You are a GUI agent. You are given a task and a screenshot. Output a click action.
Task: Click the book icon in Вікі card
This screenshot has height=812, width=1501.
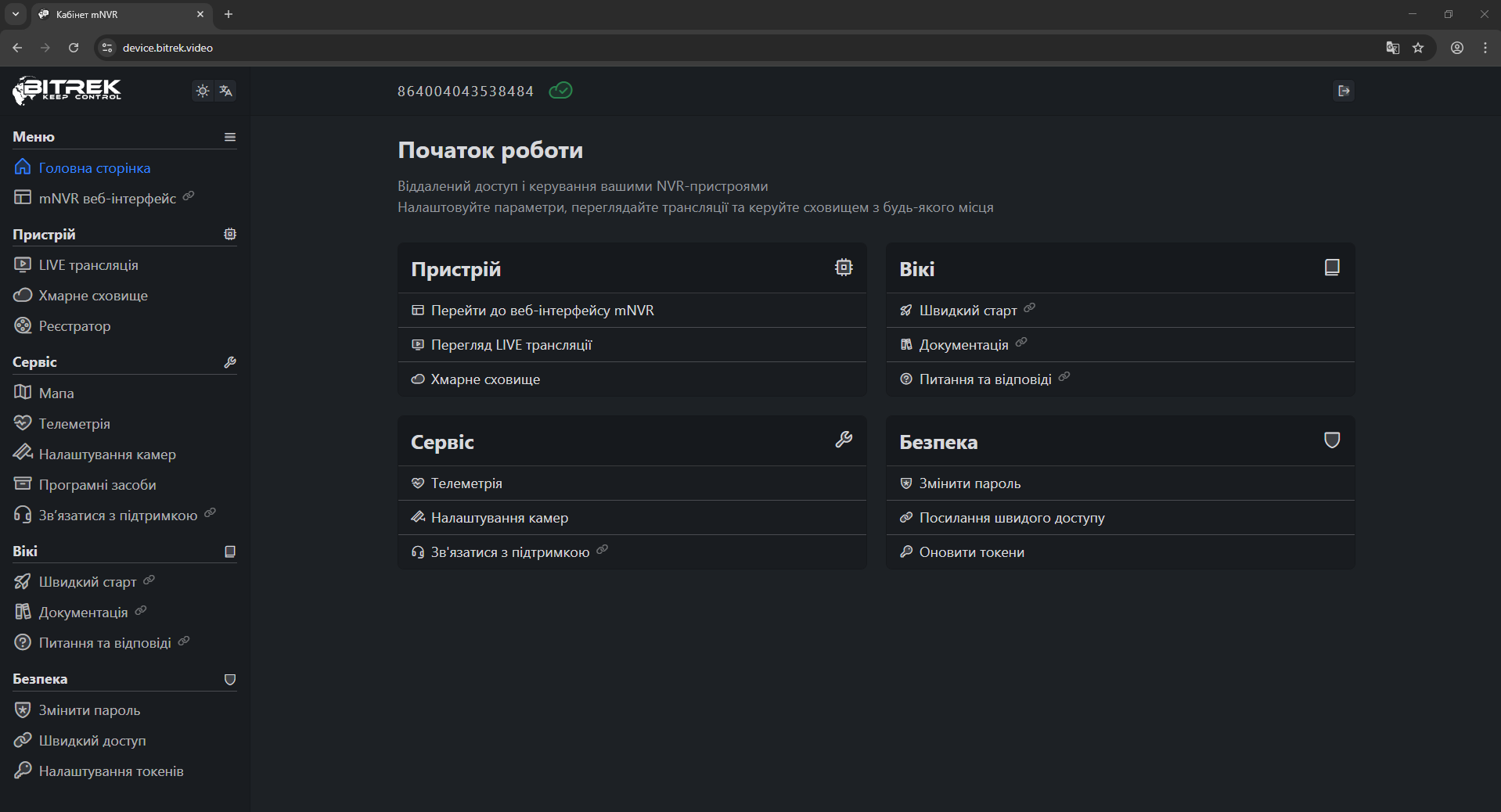[1331, 268]
